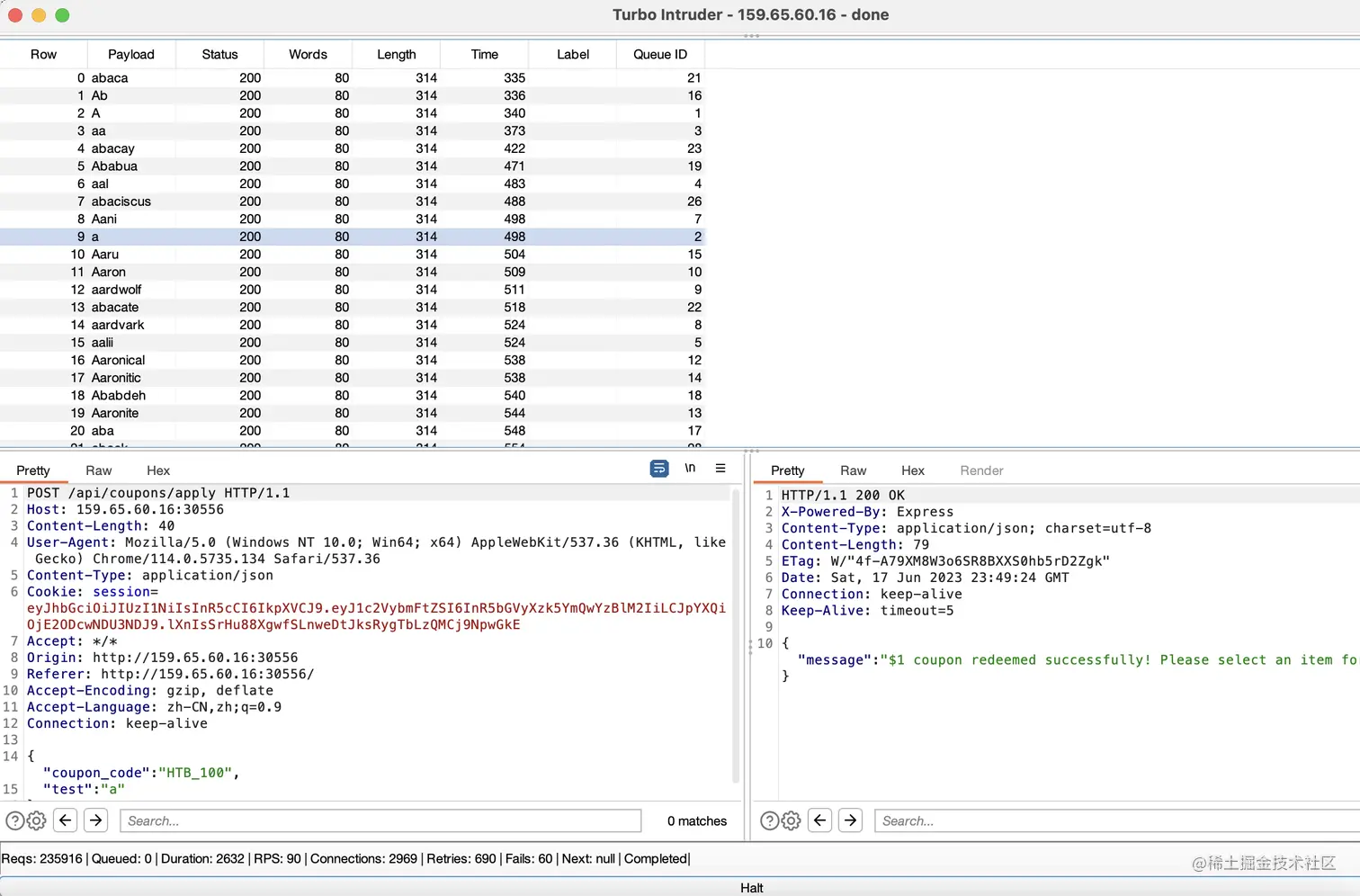Screen dimensions: 1360x896
Task: Select result row with payload abaca
Action: pyautogui.click(x=353, y=78)
